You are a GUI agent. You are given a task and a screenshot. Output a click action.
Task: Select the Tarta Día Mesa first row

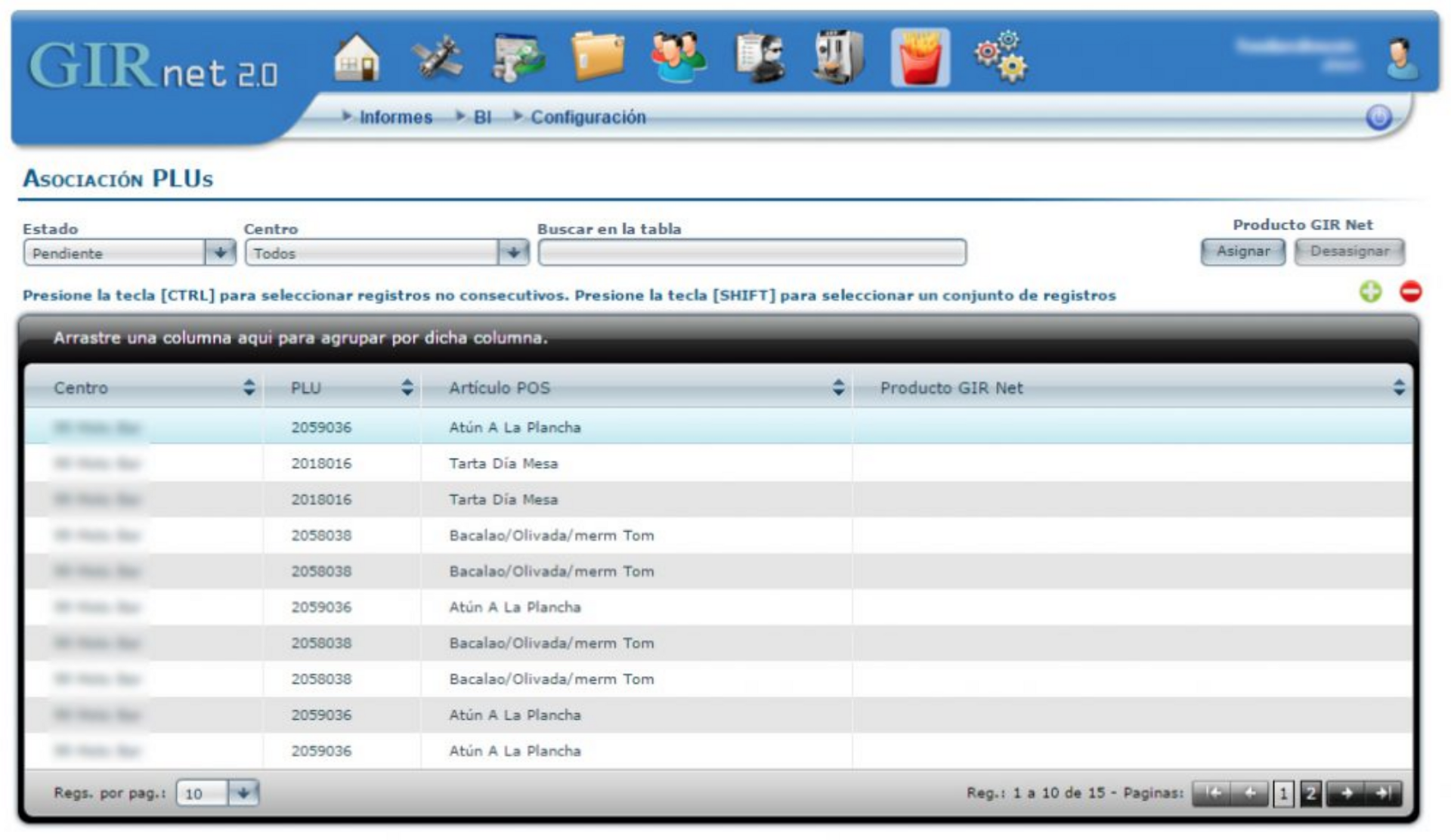(503, 463)
